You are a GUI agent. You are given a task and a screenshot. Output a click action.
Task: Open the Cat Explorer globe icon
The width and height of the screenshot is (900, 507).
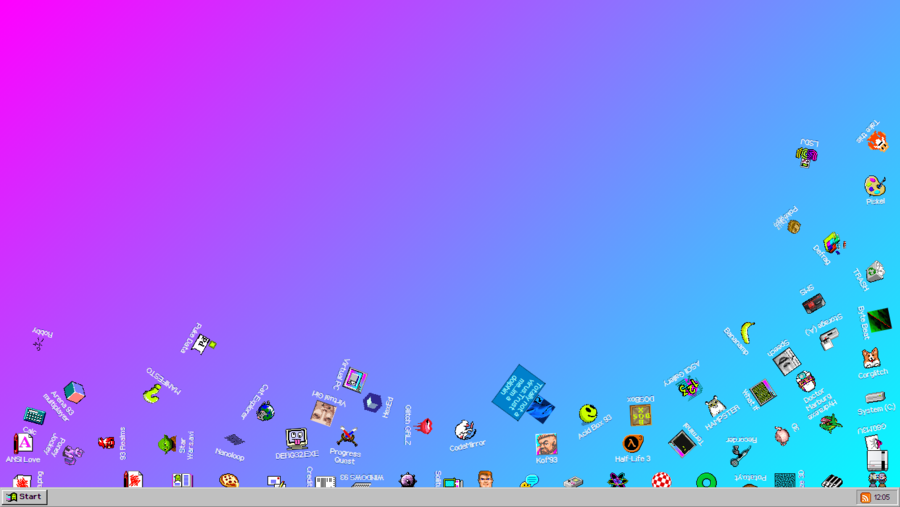pos(265,411)
